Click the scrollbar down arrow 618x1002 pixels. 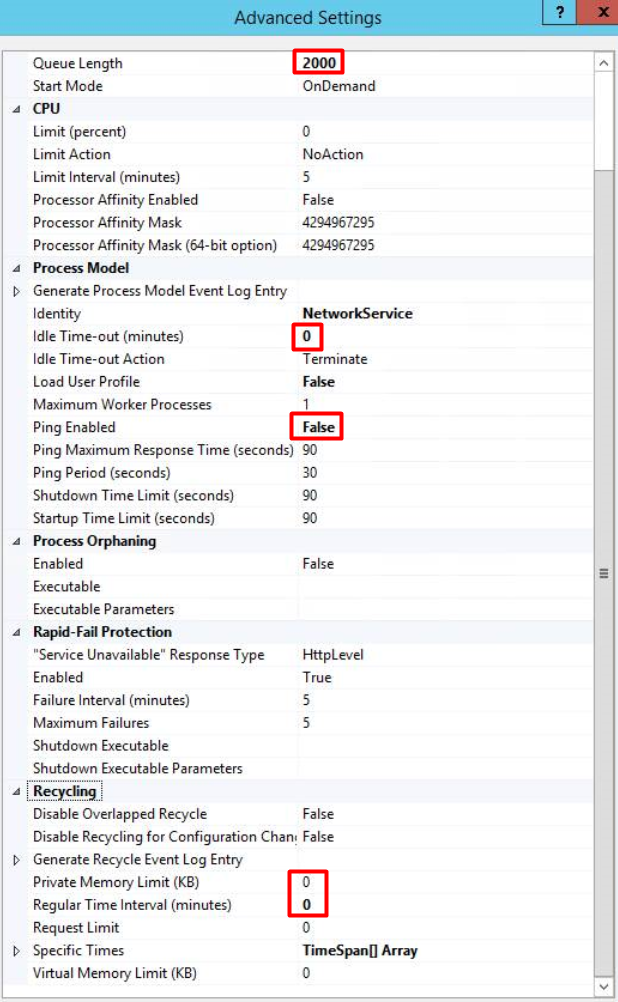[x=603, y=987]
